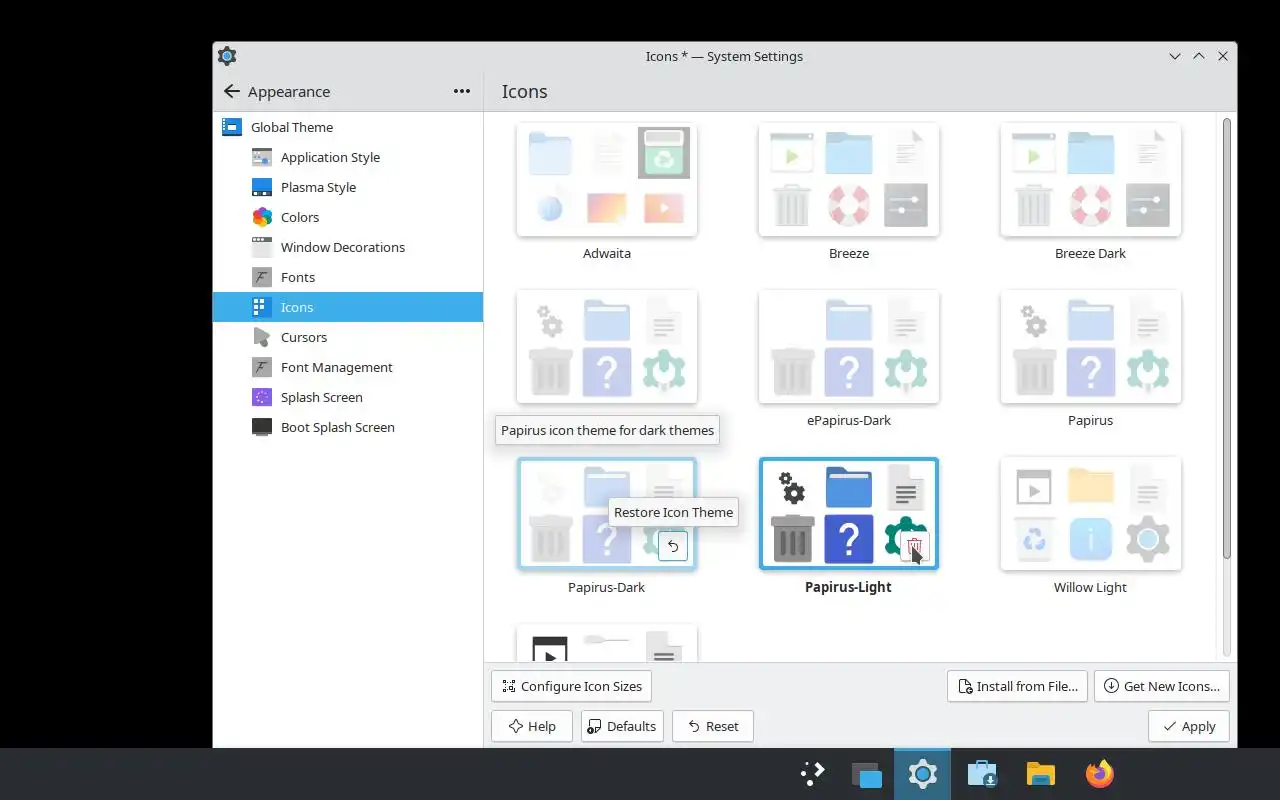Viewport: 1280px width, 800px height.
Task: Click the Papirus-Dark theme name label
Action: click(606, 587)
